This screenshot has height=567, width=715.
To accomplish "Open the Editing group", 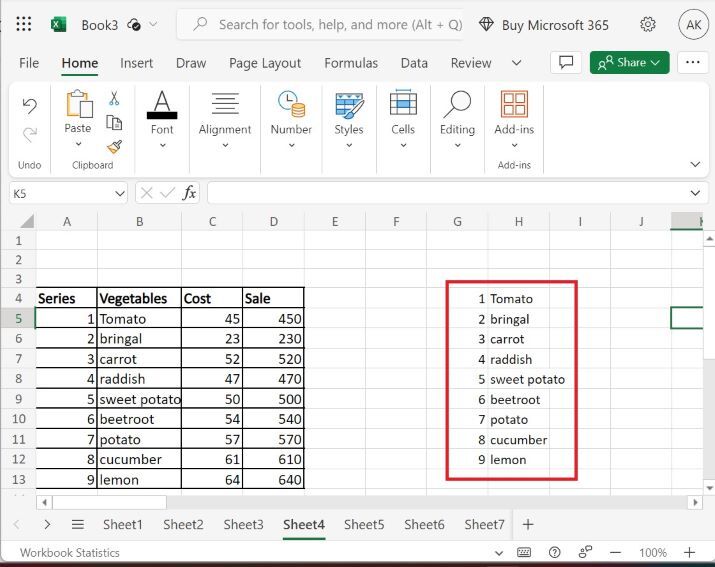I will click(457, 120).
